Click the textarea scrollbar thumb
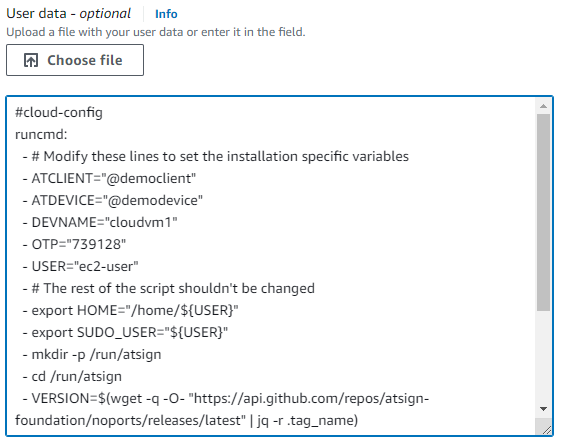 [543, 212]
